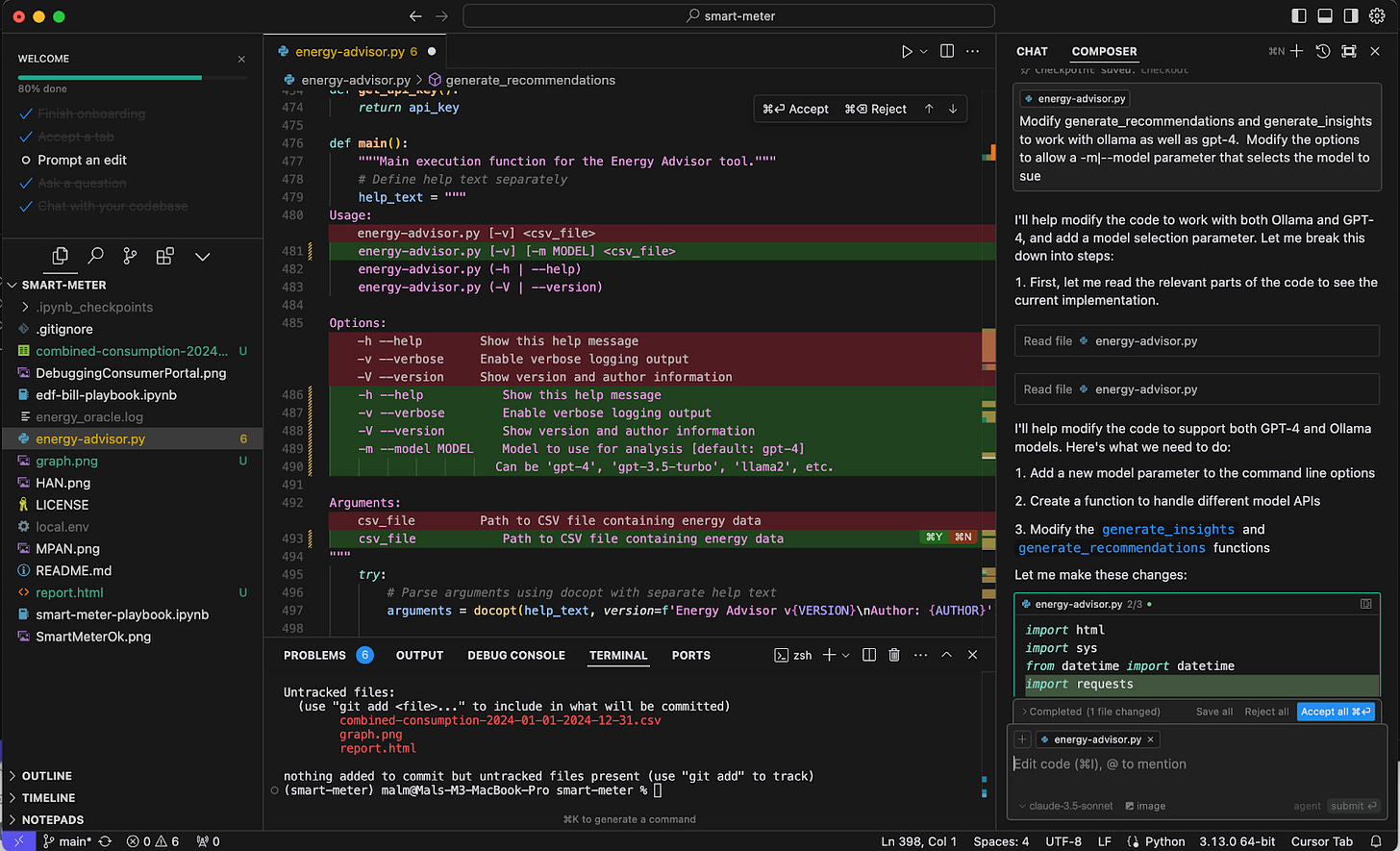
Task: Click Accept all in composer
Action: tap(1336, 712)
